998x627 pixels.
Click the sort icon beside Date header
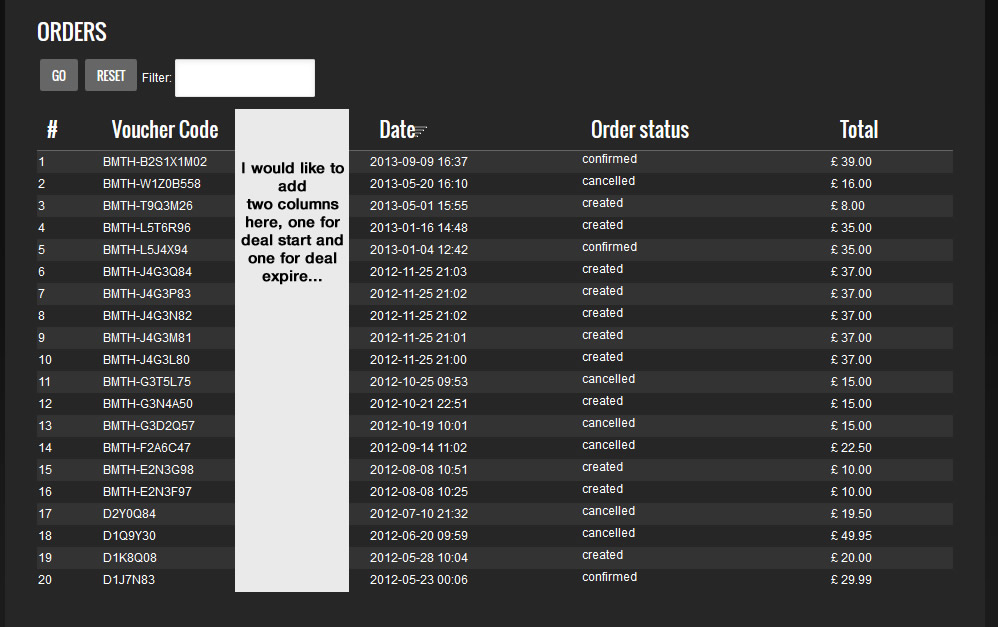pos(421,130)
